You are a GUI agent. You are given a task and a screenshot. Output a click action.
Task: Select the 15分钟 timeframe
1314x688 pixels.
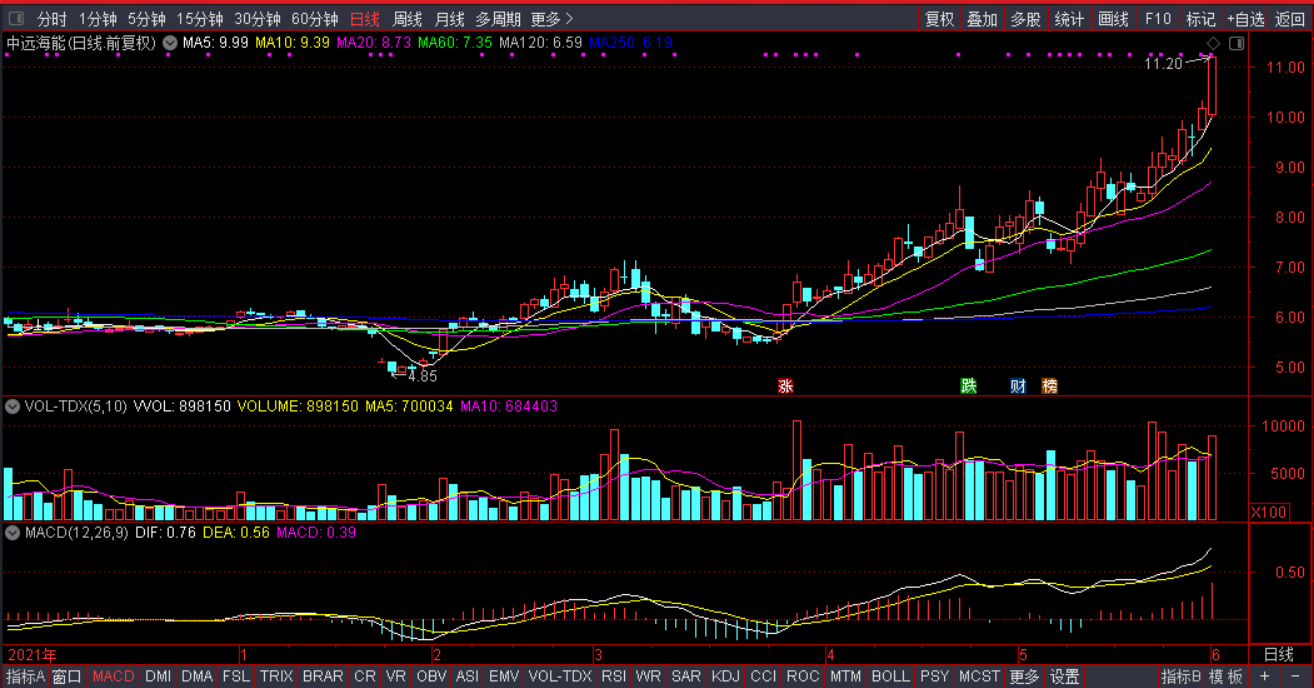point(200,19)
